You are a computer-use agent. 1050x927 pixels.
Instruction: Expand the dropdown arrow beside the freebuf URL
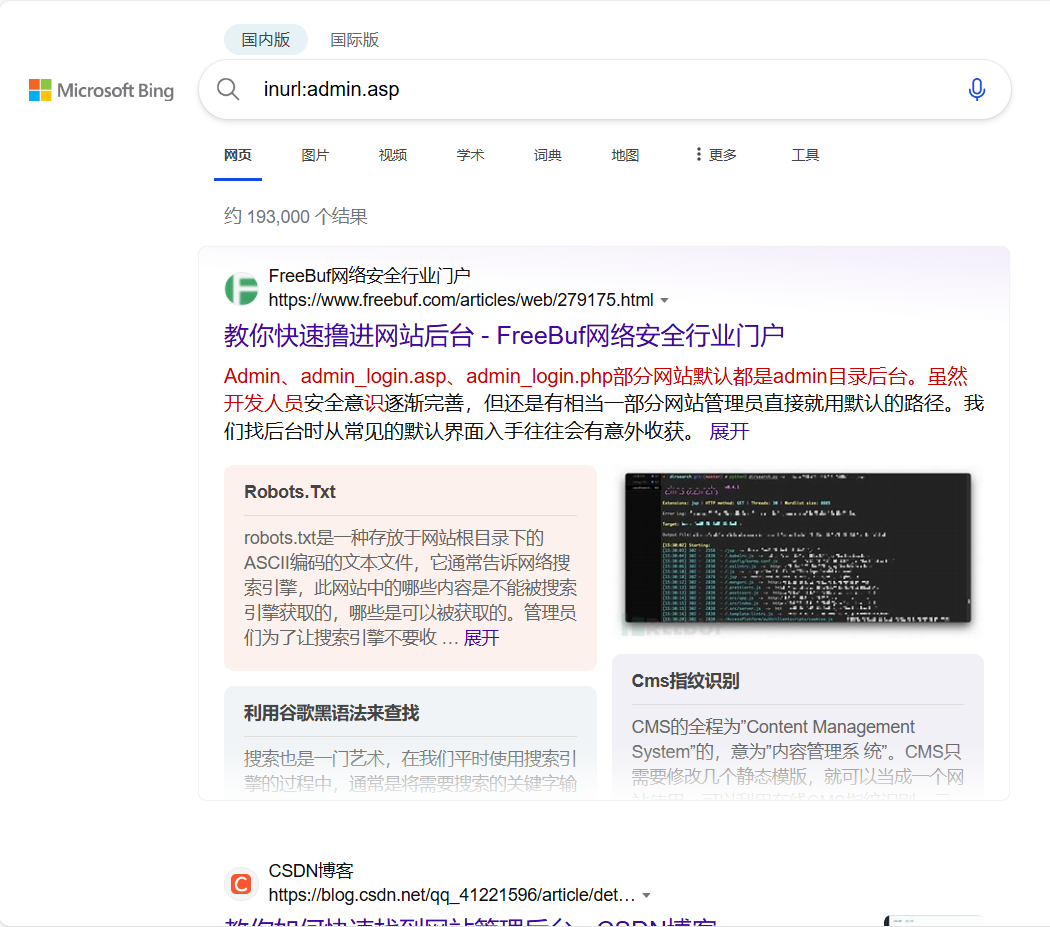pyautogui.click(x=664, y=300)
